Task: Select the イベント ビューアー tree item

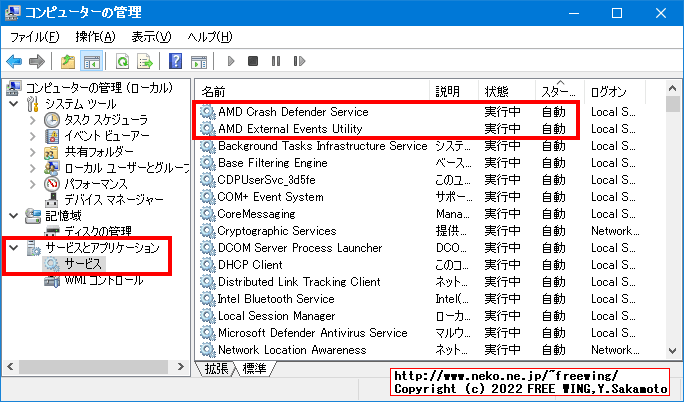Action: (x=107, y=136)
